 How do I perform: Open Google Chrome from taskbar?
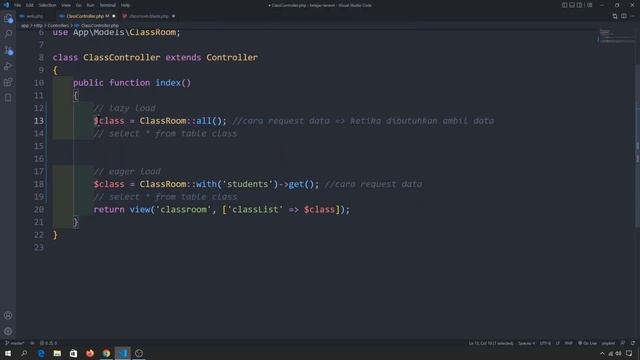pos(106,353)
